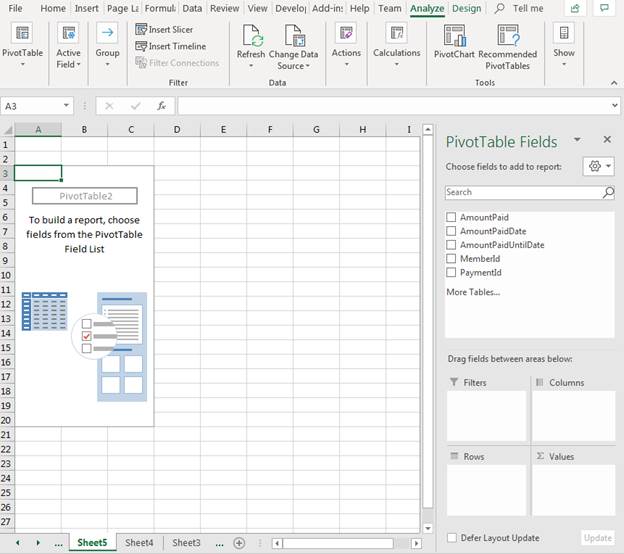Click the Rows area box
Viewport: 624px width, 554px height.
click(487, 490)
